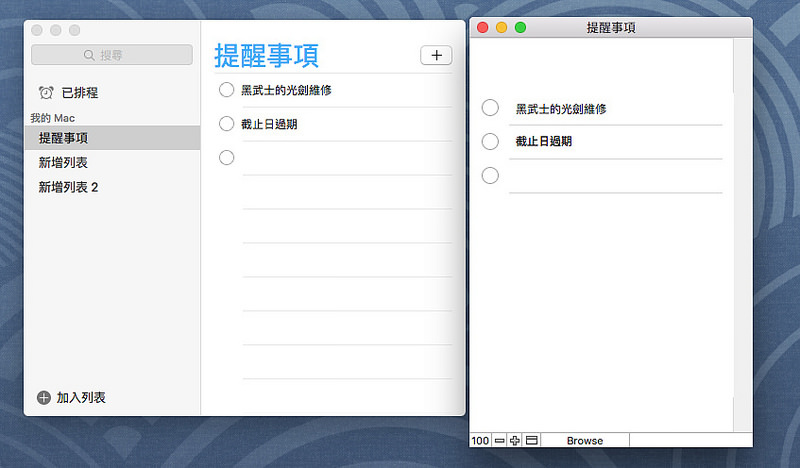Check off 黑武士的光劍維修 in left window
800x468 pixels.
click(x=227, y=90)
